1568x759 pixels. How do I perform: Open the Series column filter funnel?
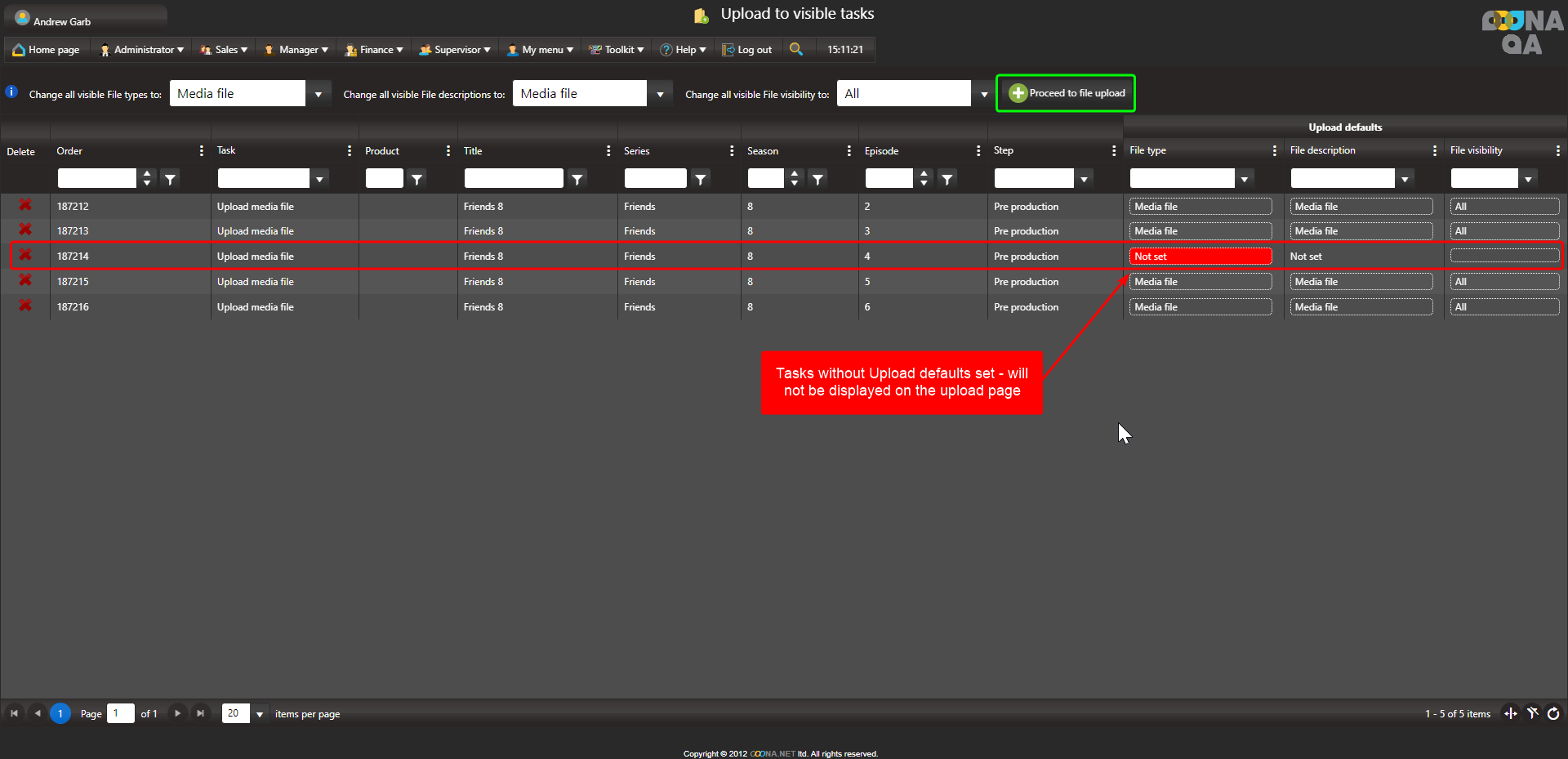(x=701, y=179)
